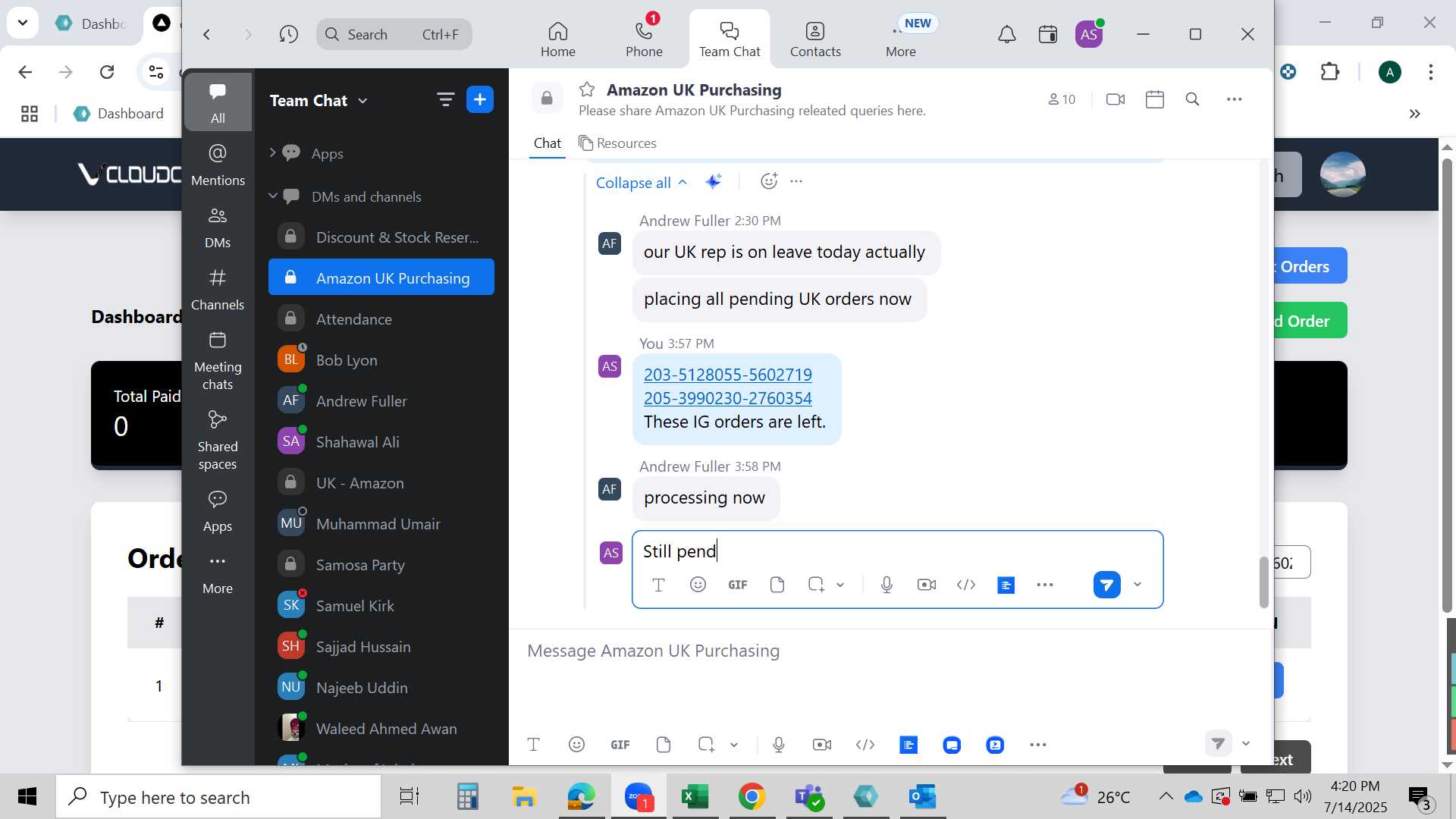Open the Mentions sidebar view
This screenshot has width=1456, height=819.
[218, 165]
